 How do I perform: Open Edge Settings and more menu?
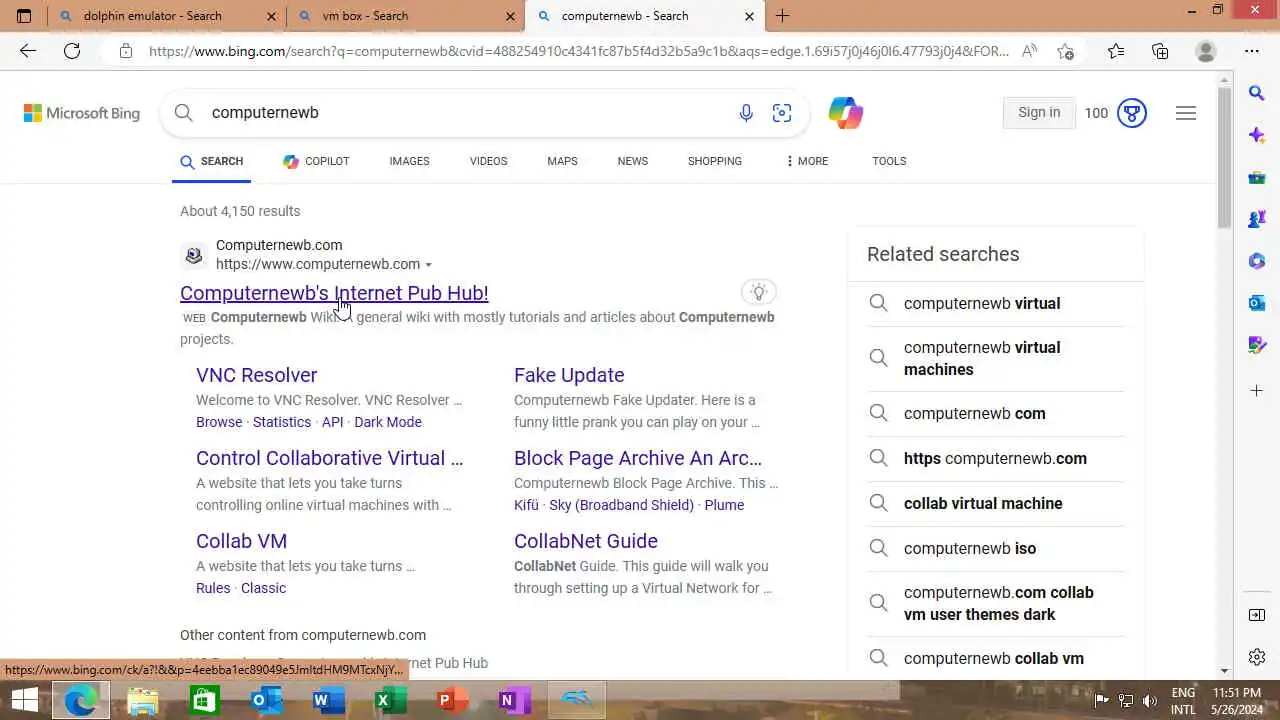coord(1252,51)
